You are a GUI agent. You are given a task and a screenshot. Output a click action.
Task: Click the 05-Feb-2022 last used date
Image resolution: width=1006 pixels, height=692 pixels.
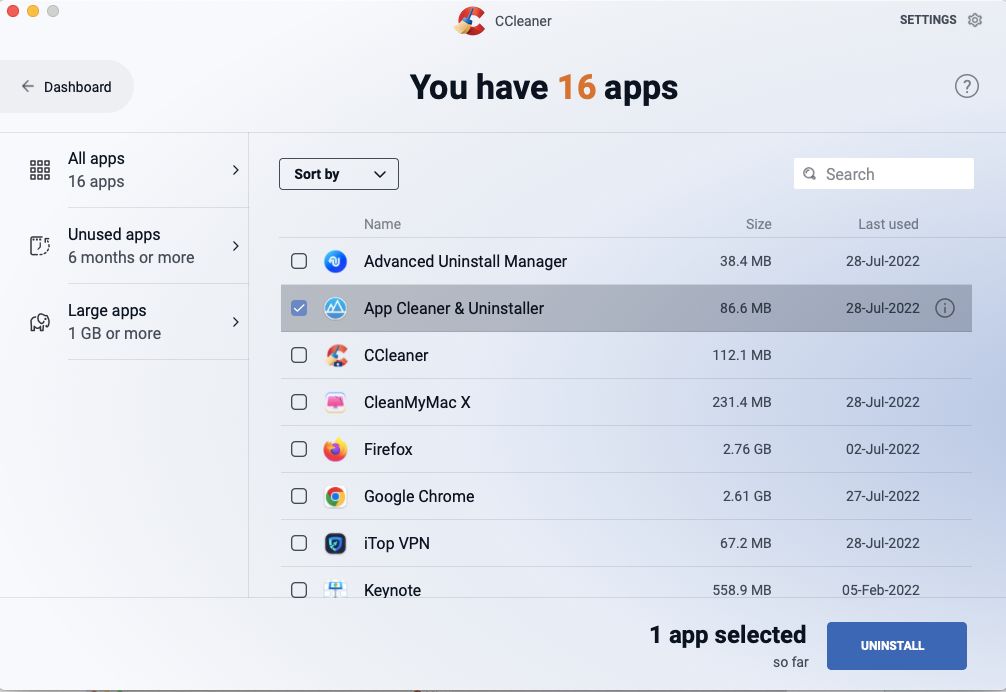(881, 590)
